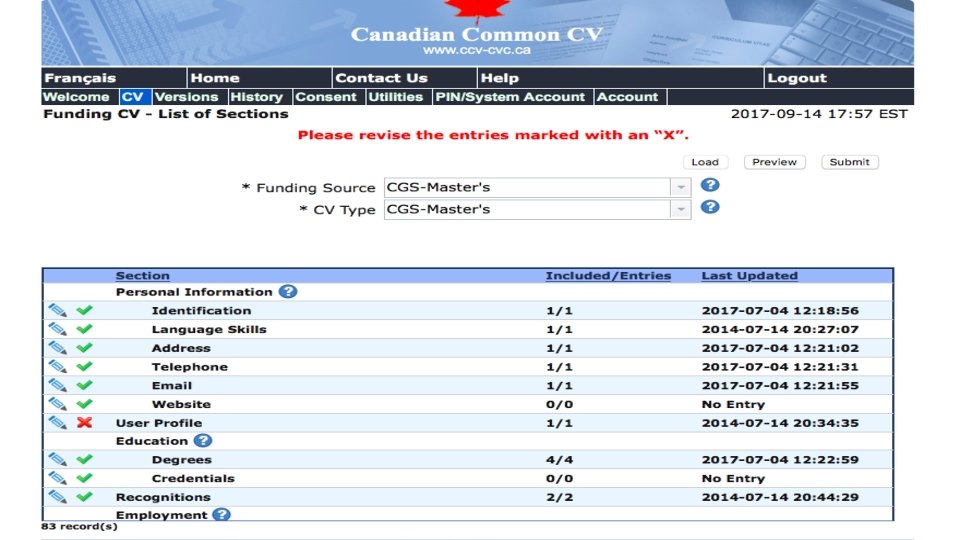Click the 4/4 entries count
Image resolution: width=960 pixels, height=540 pixels.
click(x=560, y=460)
